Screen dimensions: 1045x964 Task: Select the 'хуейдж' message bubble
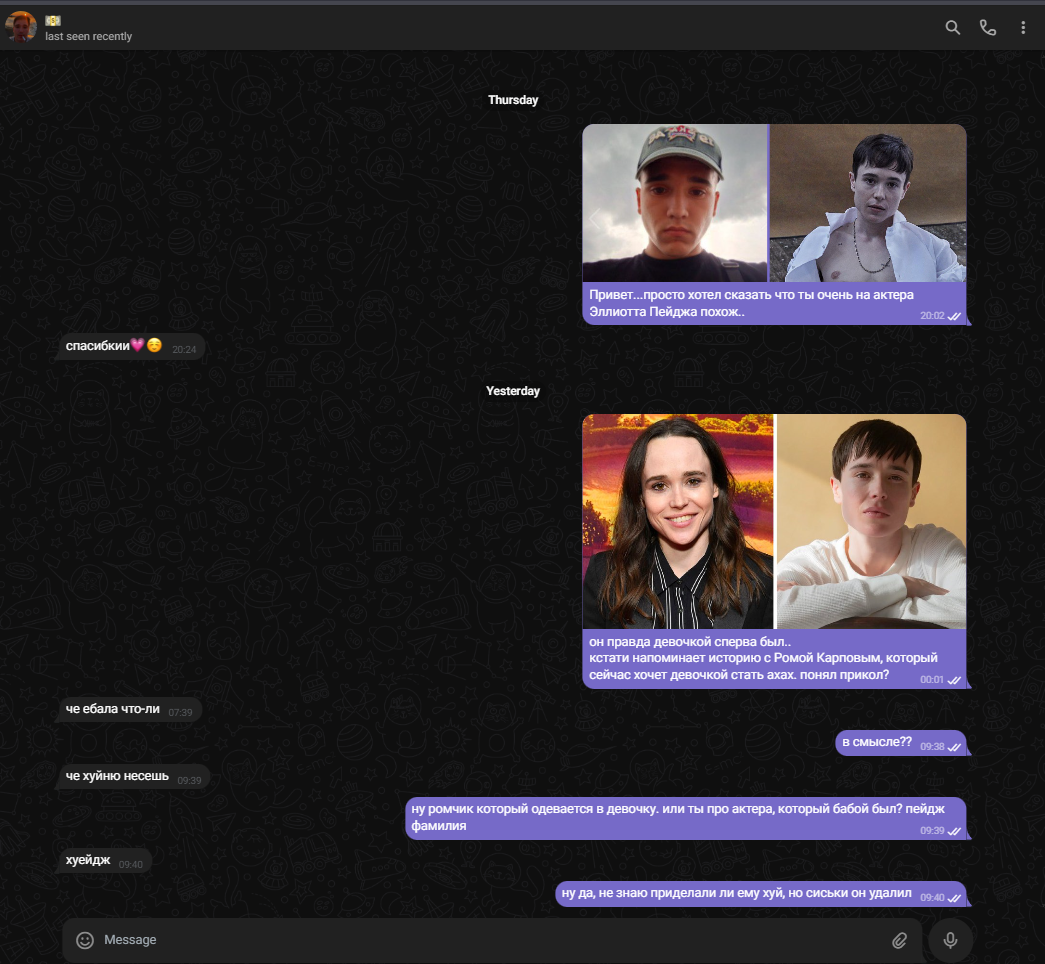coord(105,861)
